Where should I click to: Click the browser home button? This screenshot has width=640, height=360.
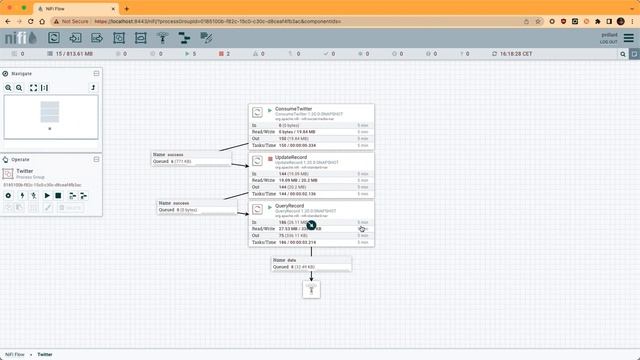pos(42,21)
